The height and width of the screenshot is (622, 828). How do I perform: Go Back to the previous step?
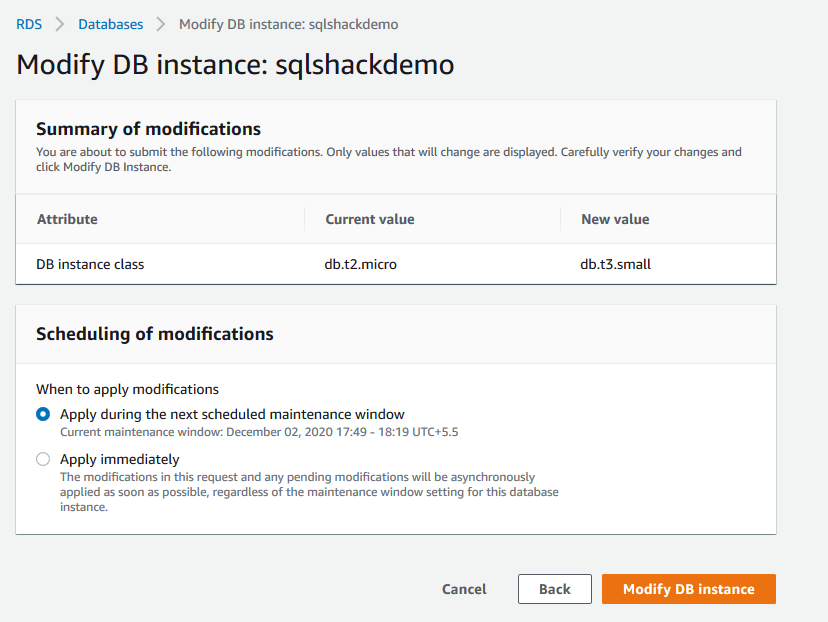click(x=554, y=589)
